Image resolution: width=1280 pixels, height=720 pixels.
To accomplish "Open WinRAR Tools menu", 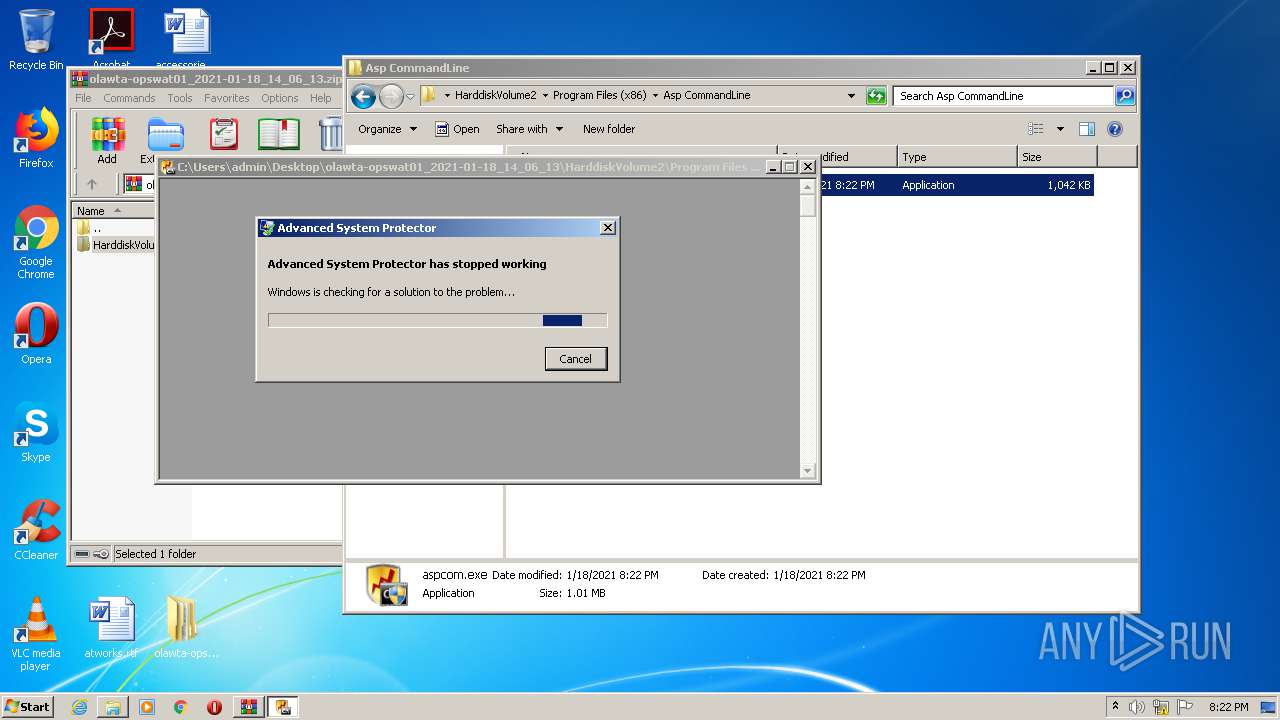I will 180,98.
